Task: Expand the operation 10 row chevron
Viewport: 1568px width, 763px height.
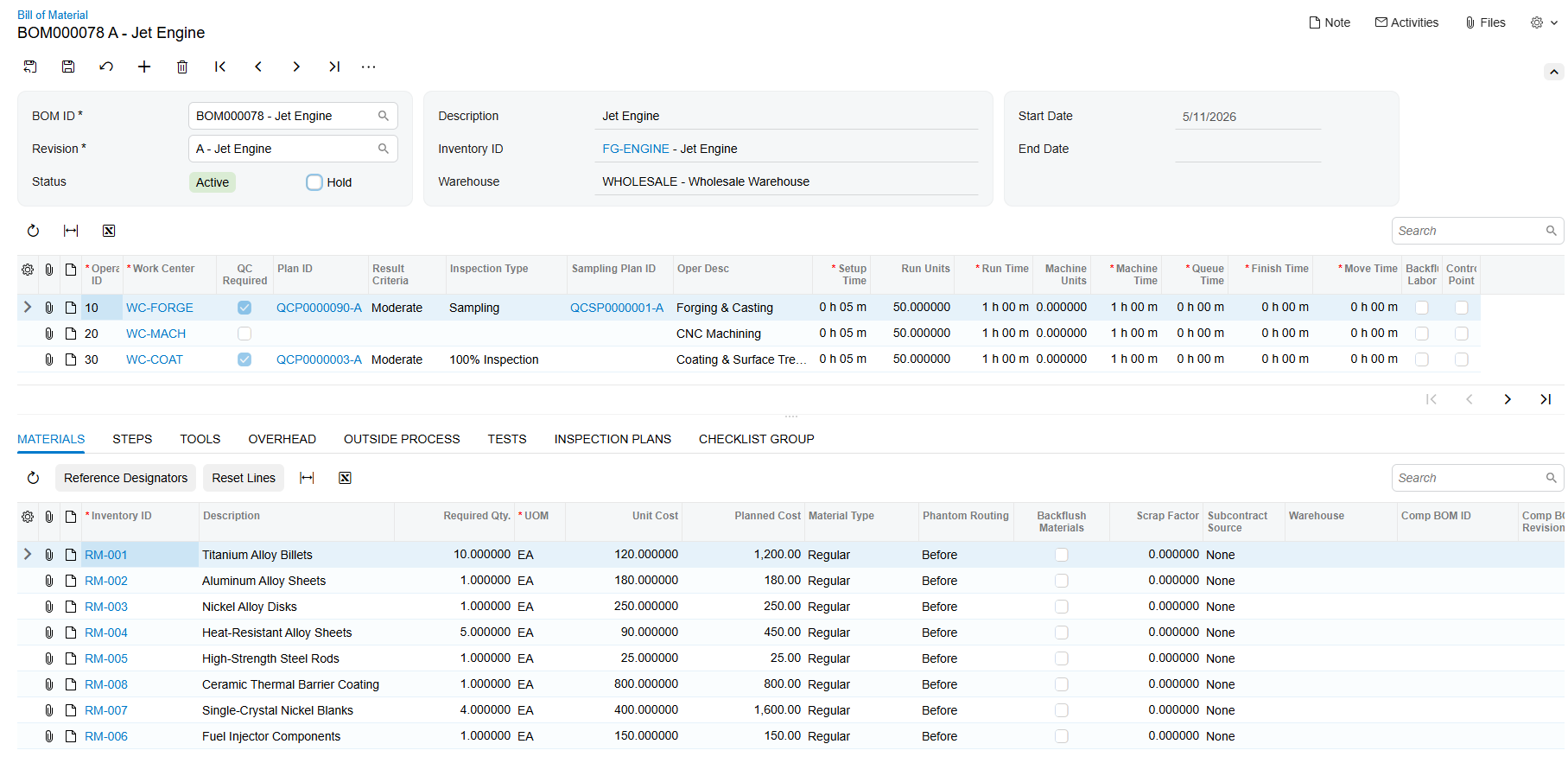Action: tap(27, 307)
